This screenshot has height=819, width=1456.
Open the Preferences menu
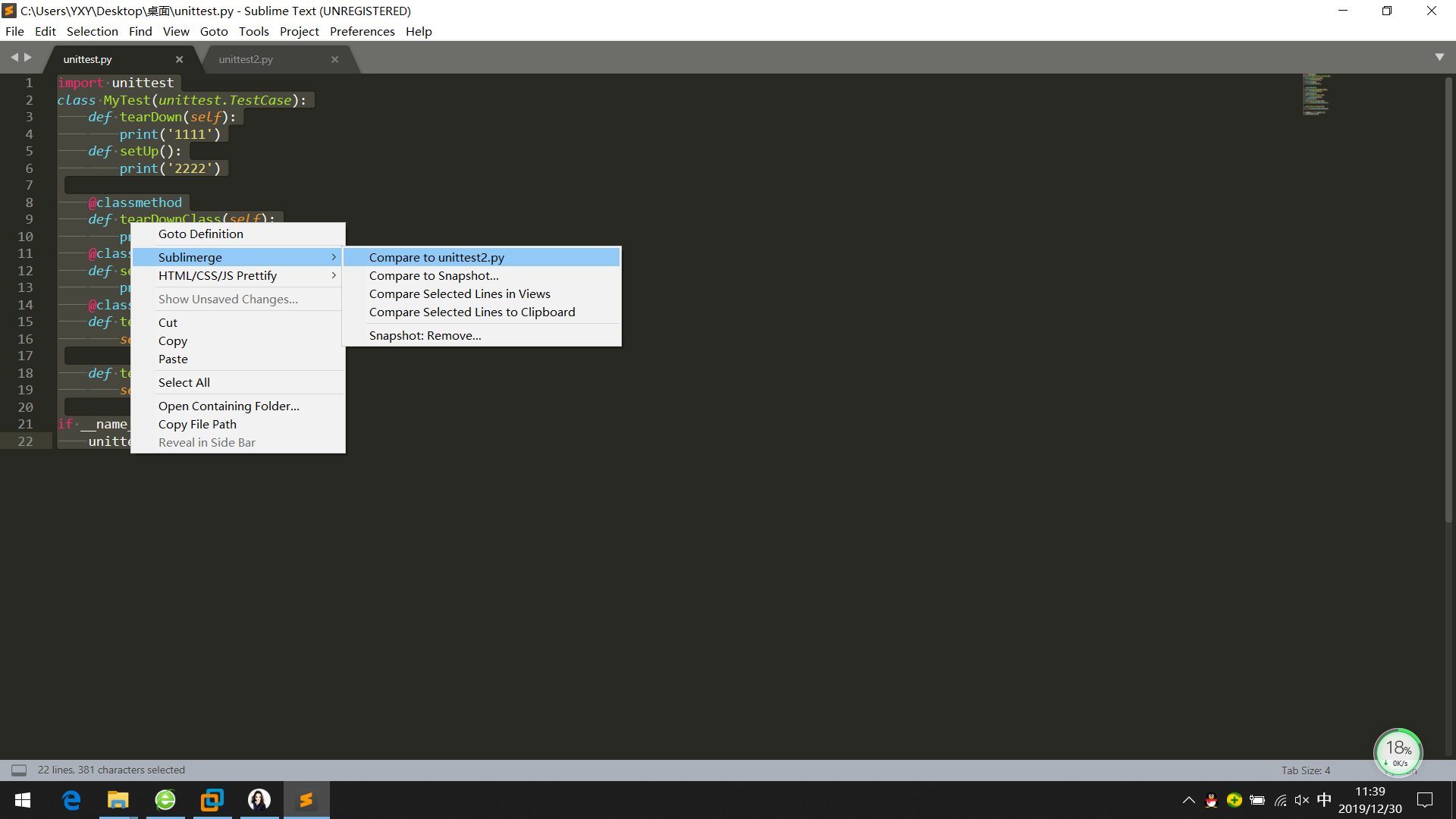click(x=362, y=31)
